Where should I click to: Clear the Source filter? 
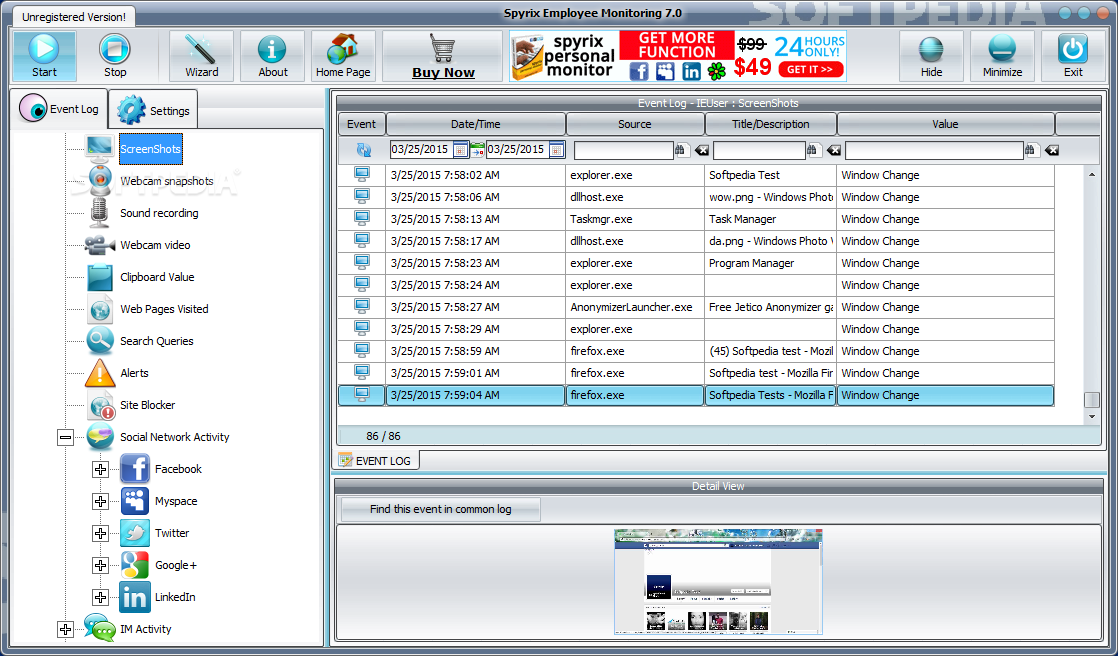tap(702, 150)
